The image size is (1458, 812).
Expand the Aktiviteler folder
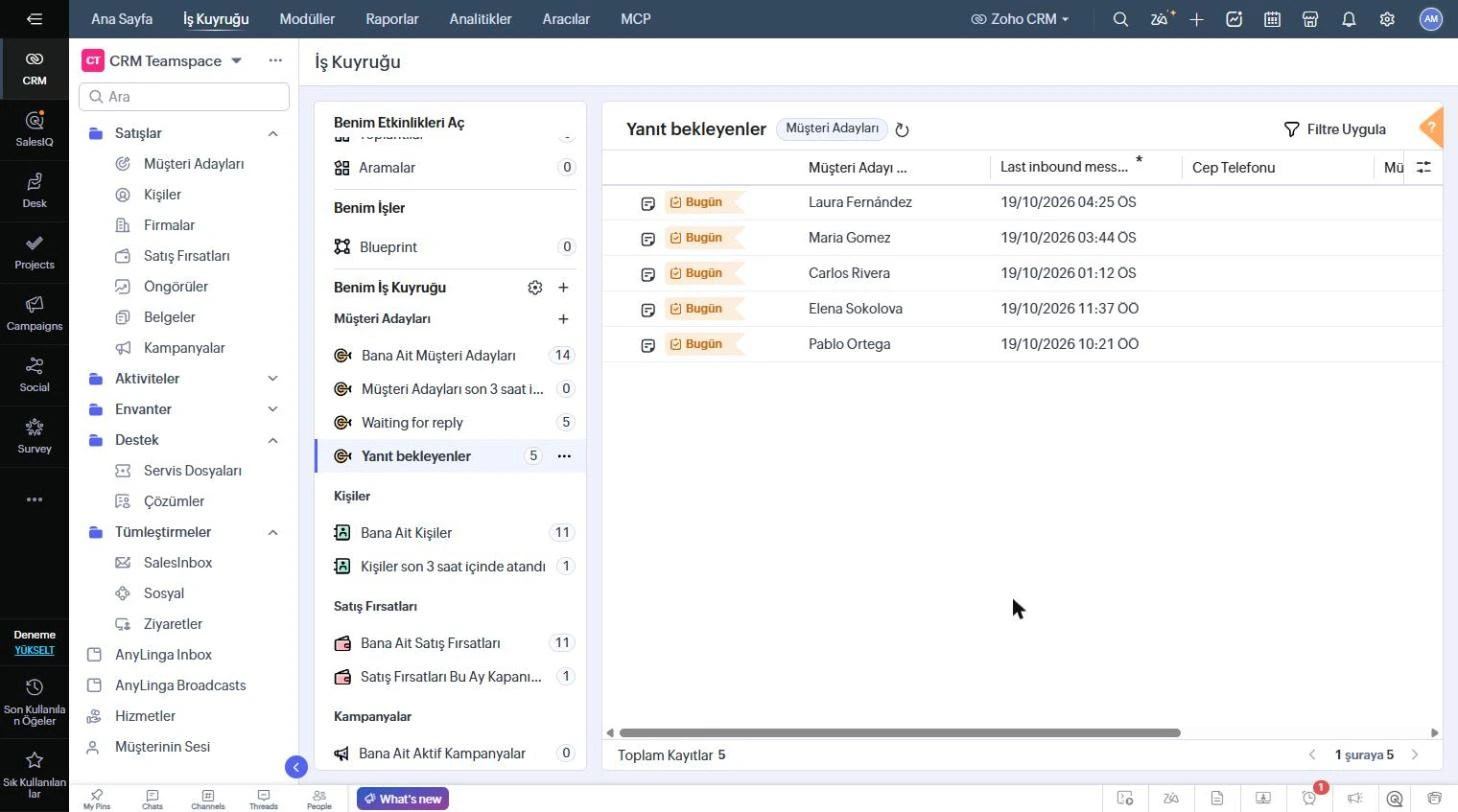click(x=273, y=379)
